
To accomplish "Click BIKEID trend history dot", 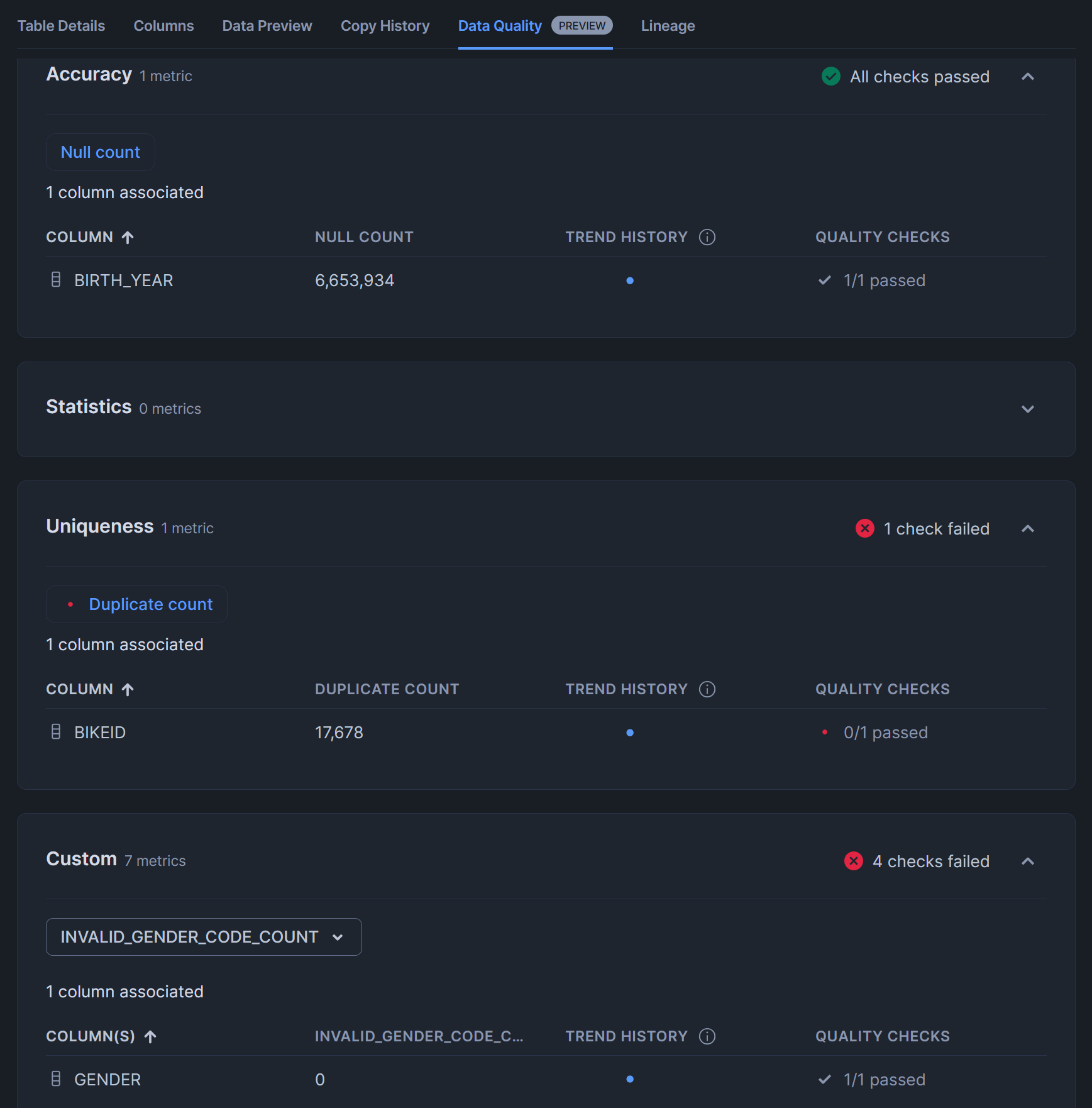I will pos(630,733).
